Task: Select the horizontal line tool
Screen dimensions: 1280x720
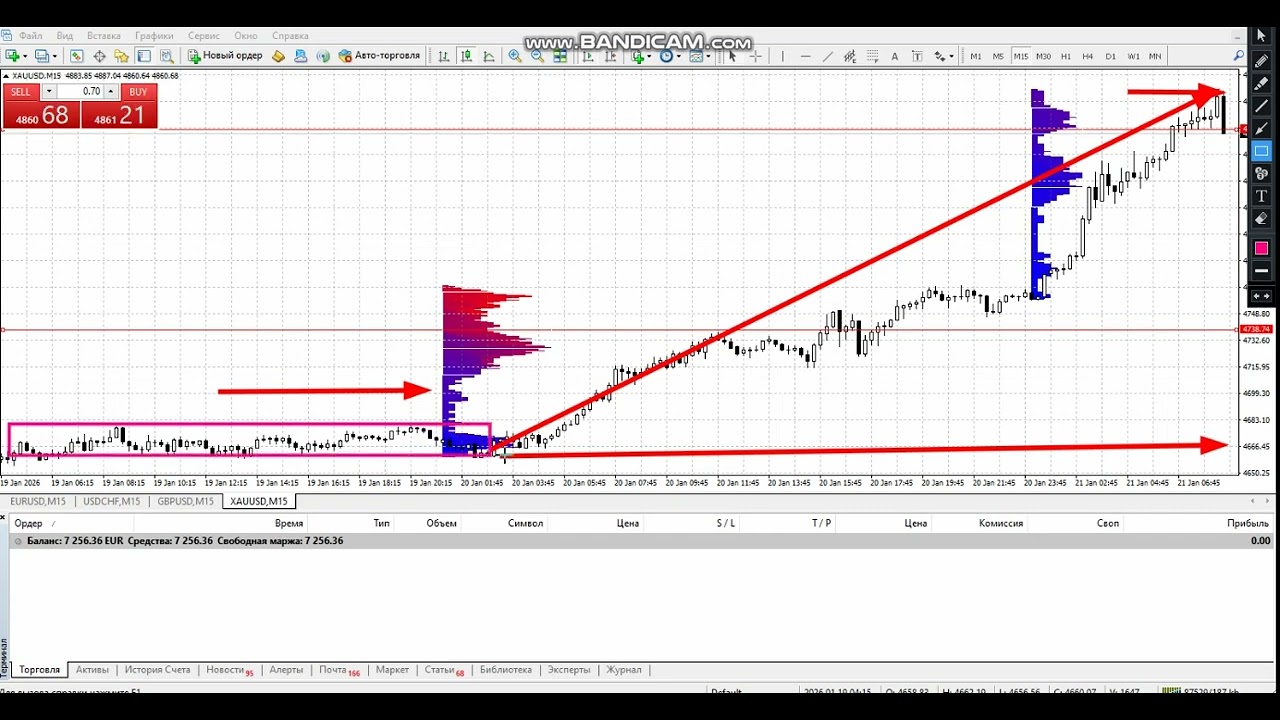Action: [805, 56]
